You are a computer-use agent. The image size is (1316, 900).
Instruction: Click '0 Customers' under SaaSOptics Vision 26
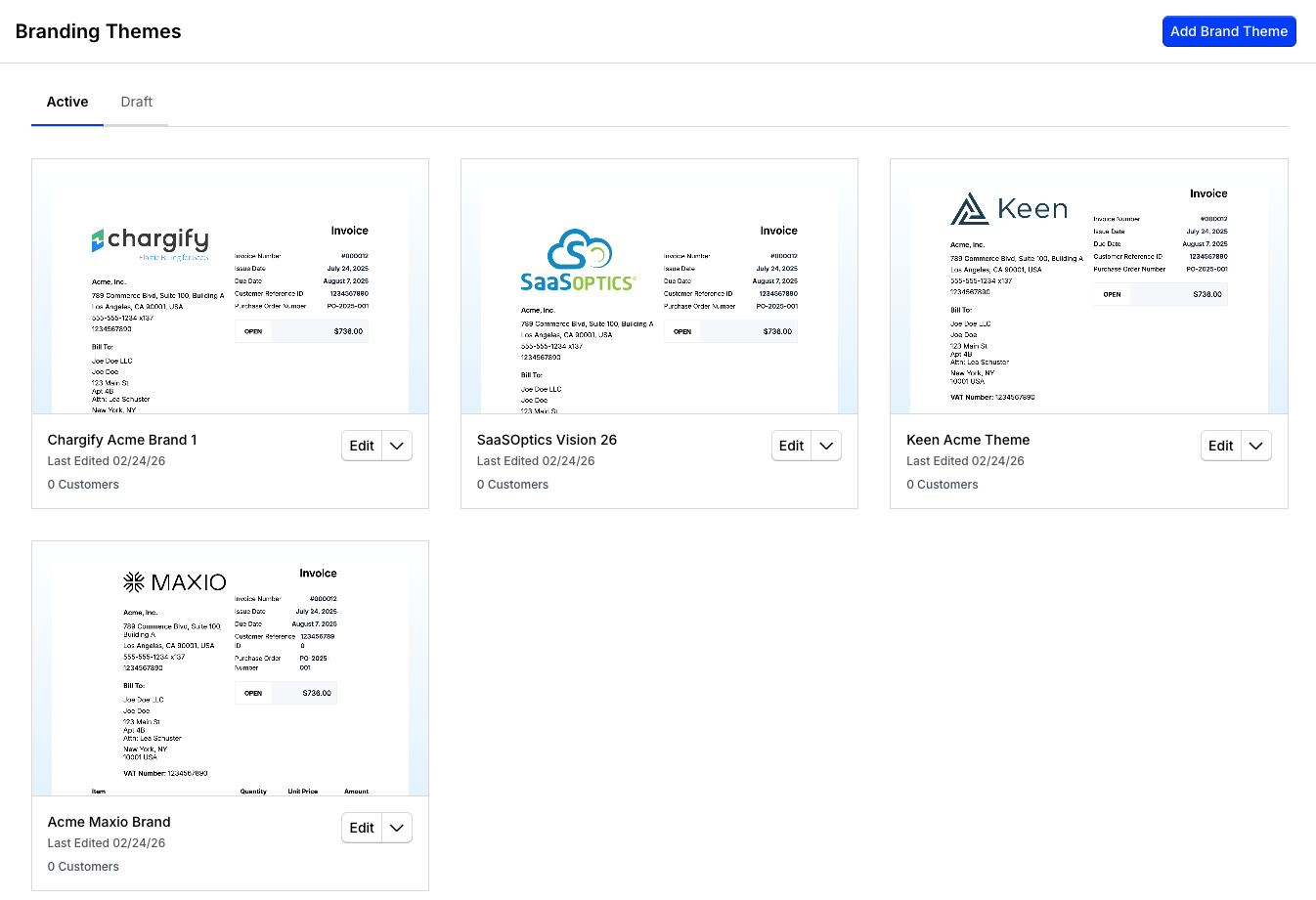click(x=512, y=485)
